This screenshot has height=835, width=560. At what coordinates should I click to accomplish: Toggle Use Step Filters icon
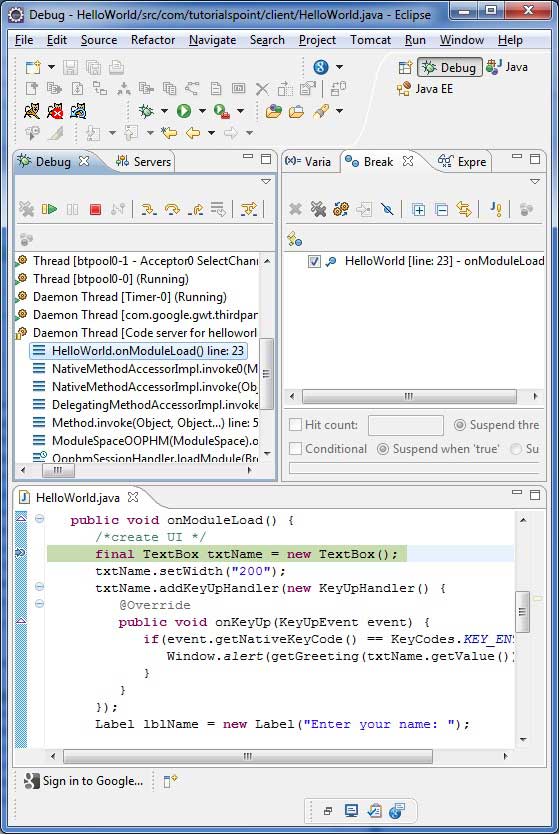(249, 209)
